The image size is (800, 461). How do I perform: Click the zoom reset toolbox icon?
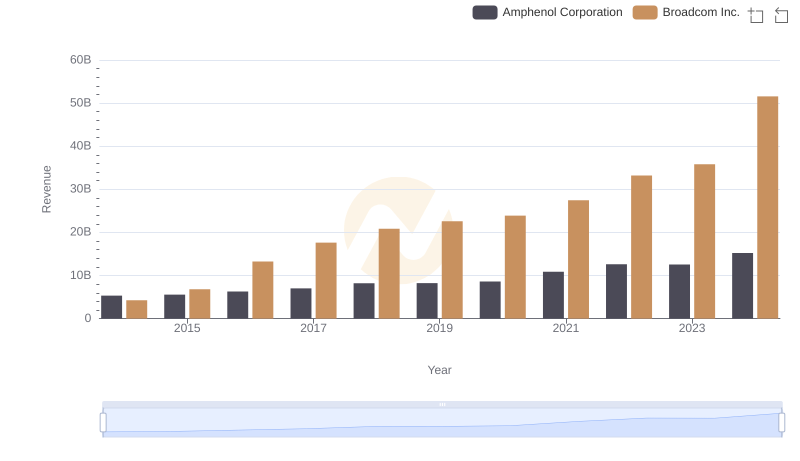click(781, 15)
